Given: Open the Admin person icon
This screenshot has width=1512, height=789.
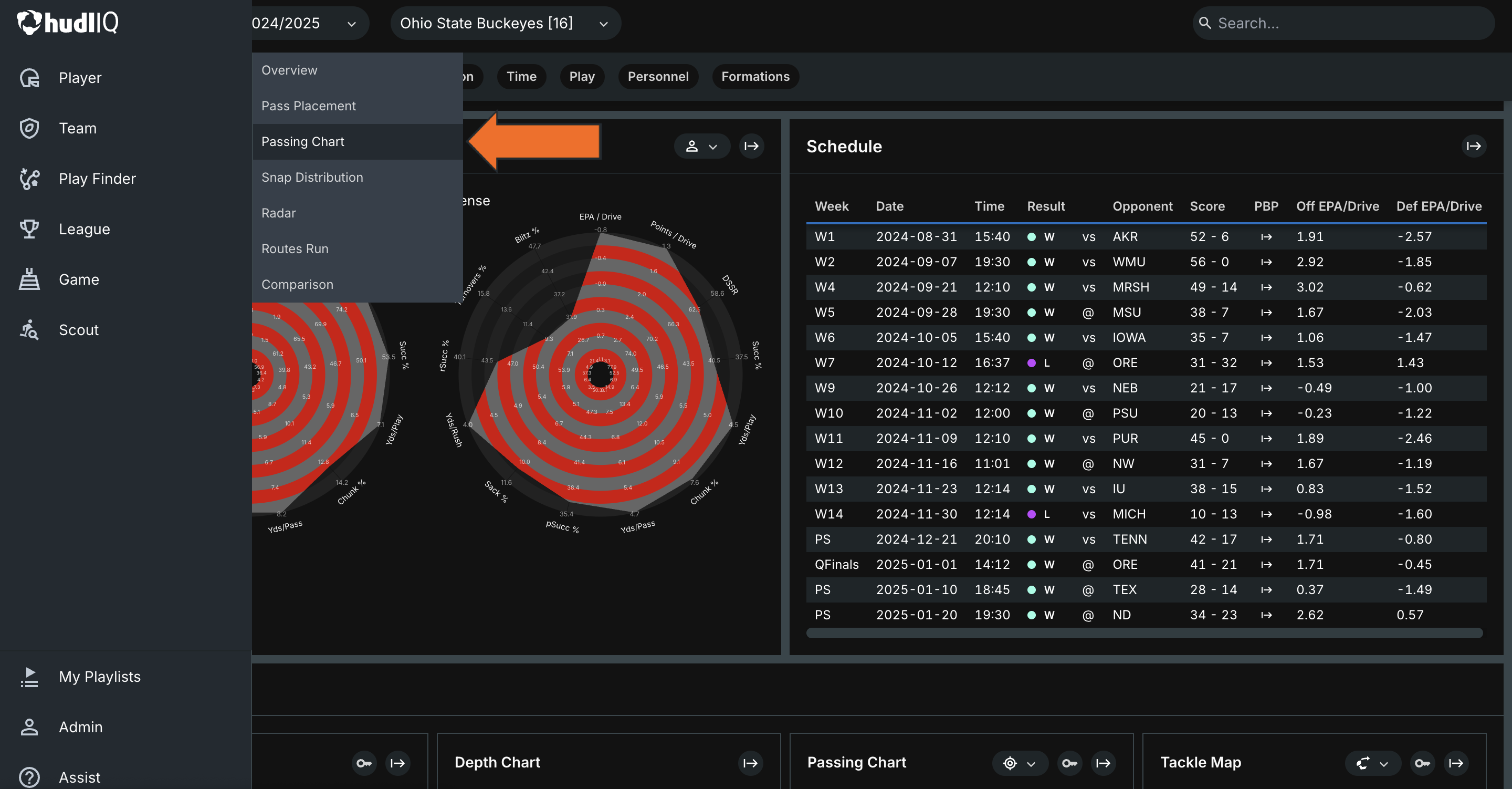Looking at the screenshot, I should [29, 728].
